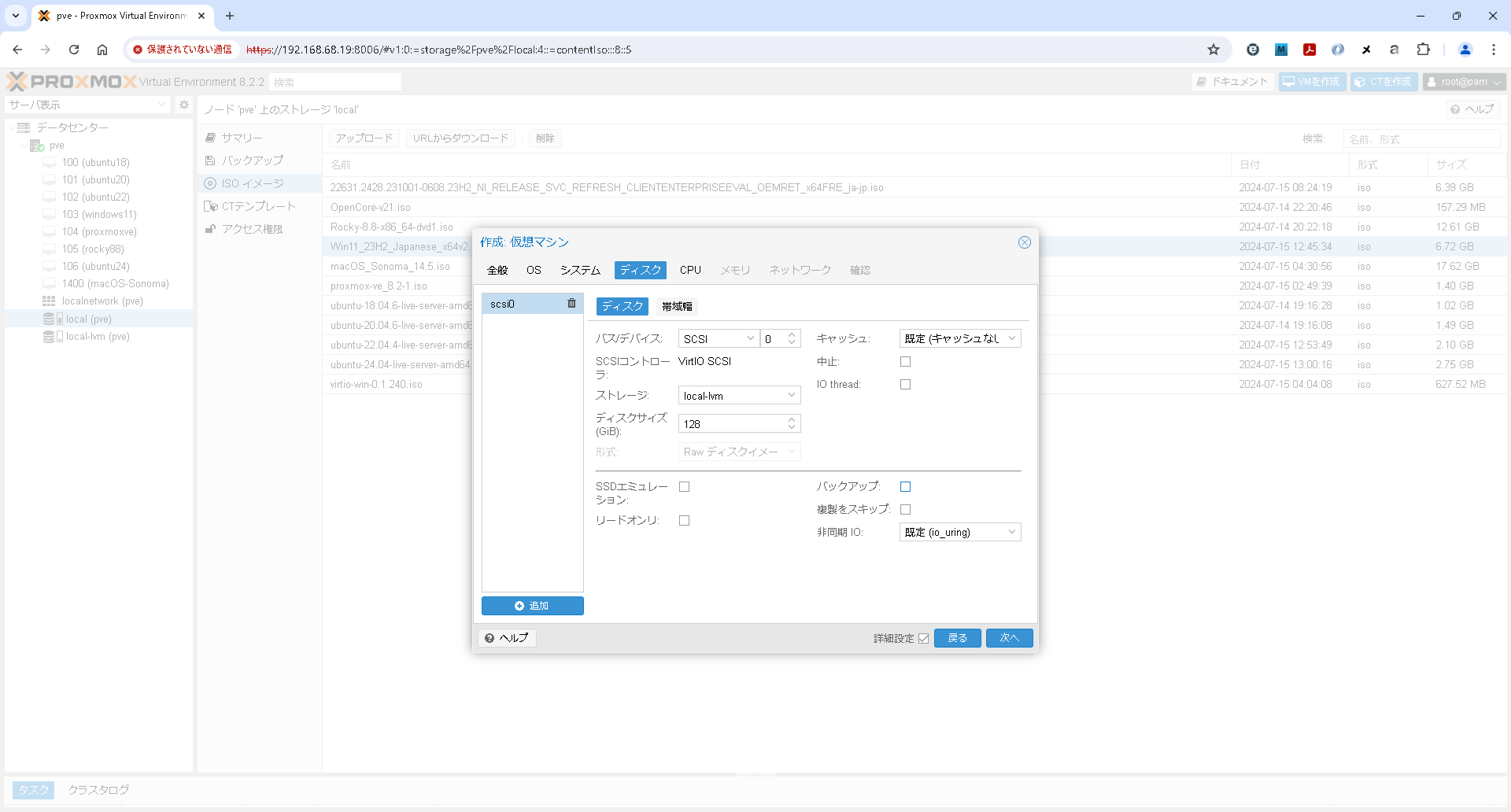This screenshot has width=1511, height=812.
Task: Click the disk size input field
Action: click(732, 424)
